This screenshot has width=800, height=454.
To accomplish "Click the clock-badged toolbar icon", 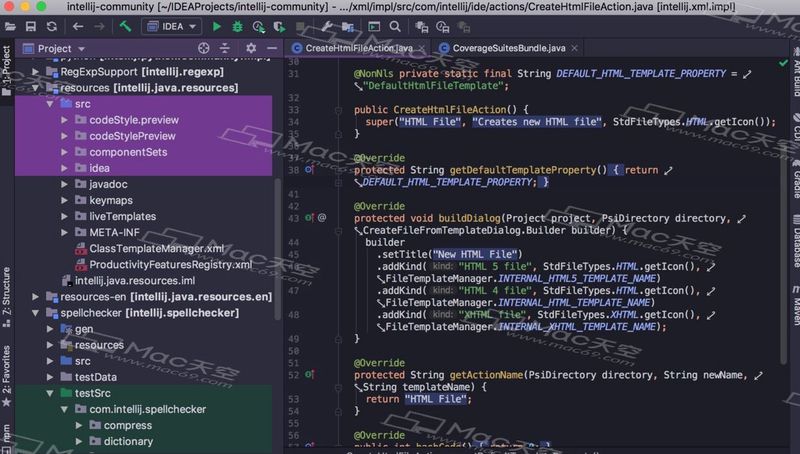I will (x=443, y=27).
